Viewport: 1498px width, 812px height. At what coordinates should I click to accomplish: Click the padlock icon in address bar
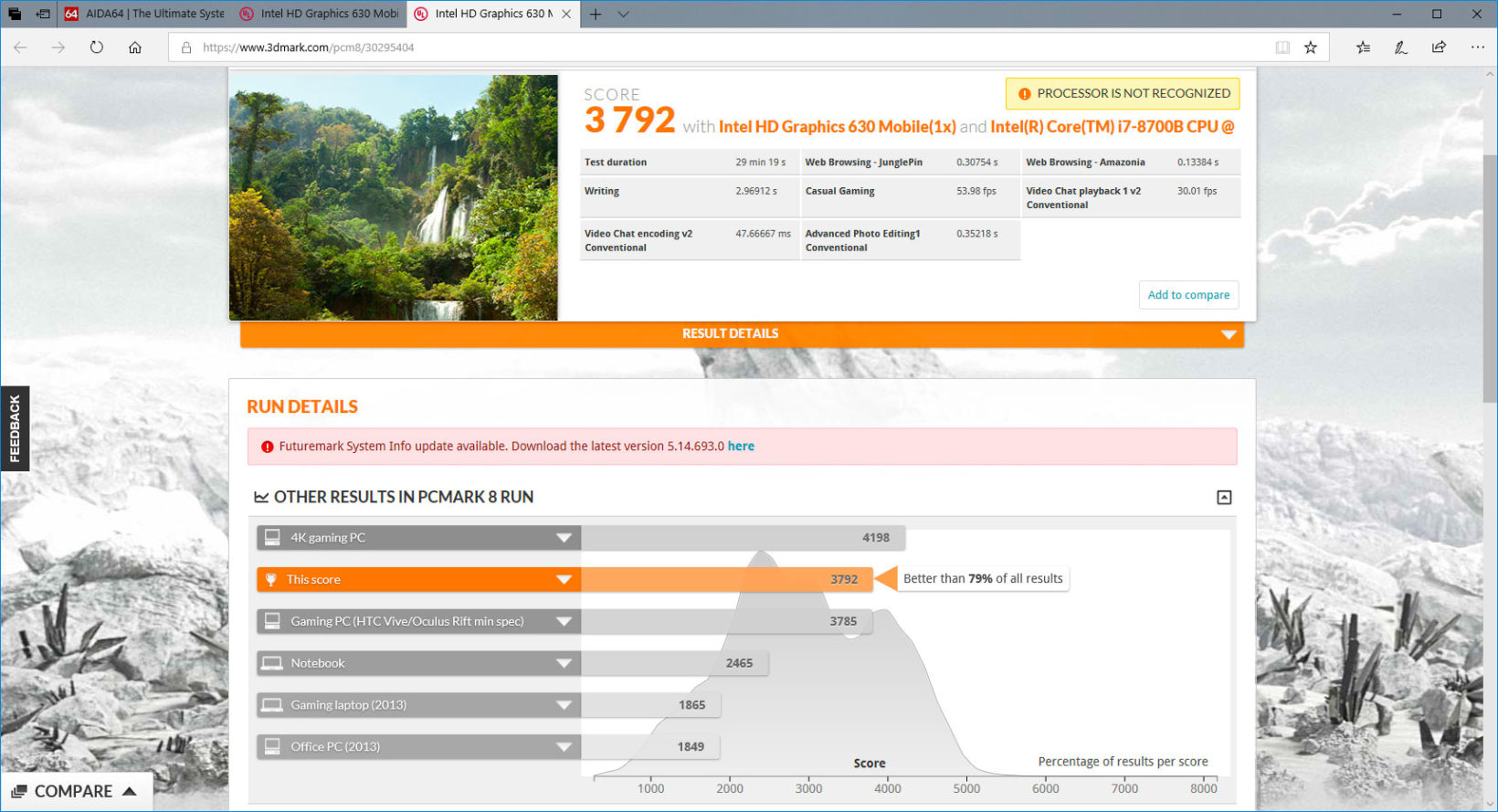click(x=186, y=47)
